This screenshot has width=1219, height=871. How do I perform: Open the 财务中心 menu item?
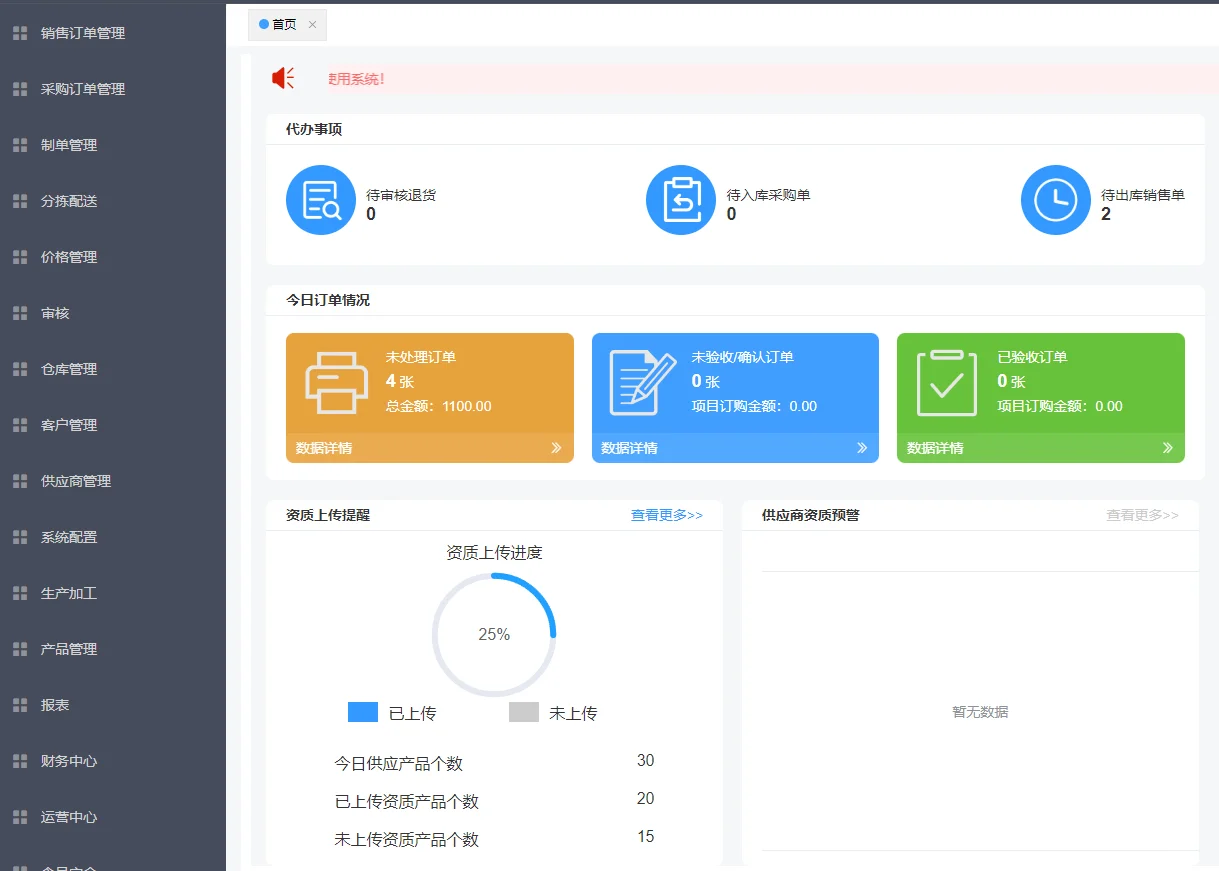pos(77,760)
